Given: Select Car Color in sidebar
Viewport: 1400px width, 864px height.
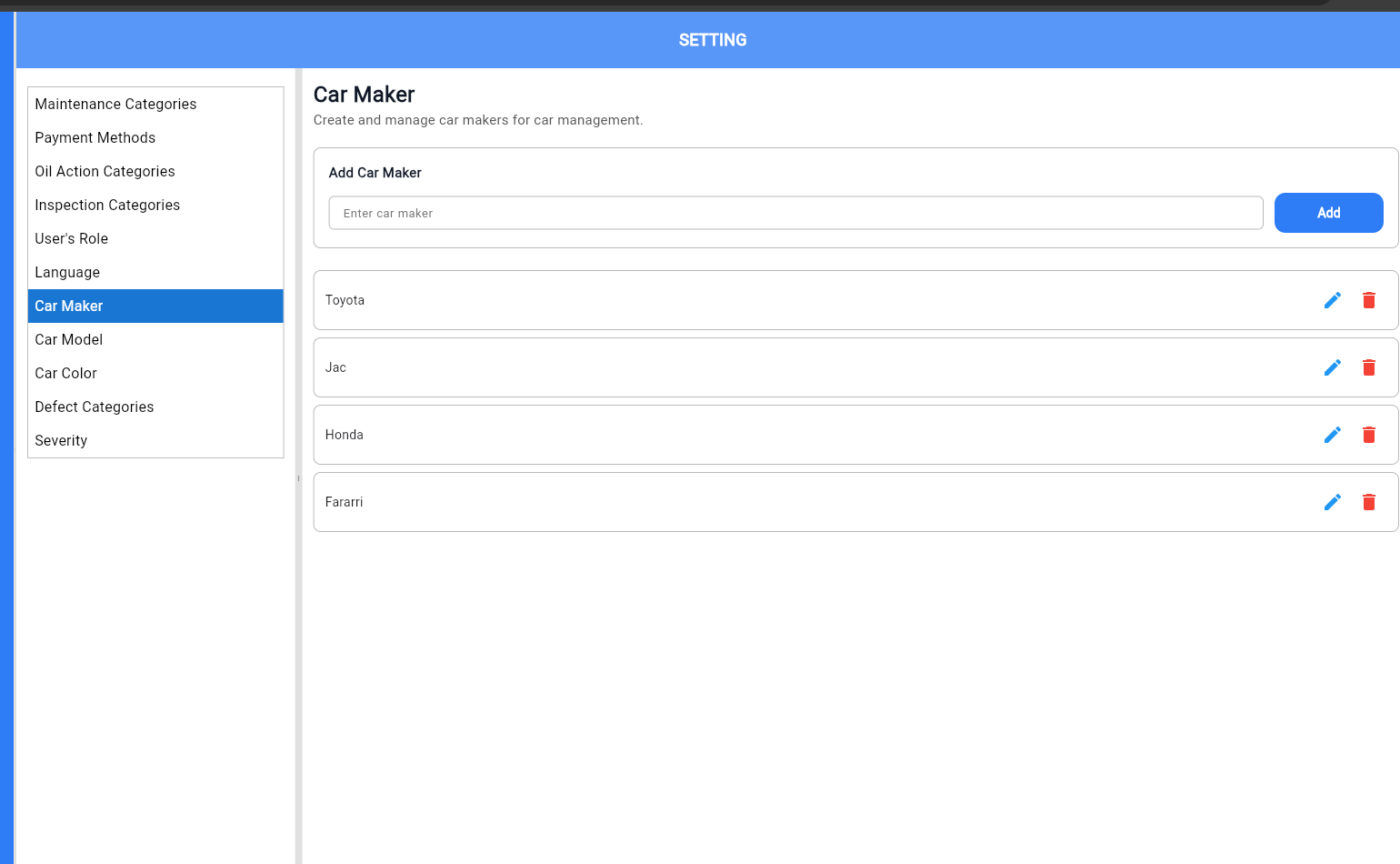Looking at the screenshot, I should pyautogui.click(x=65, y=374).
